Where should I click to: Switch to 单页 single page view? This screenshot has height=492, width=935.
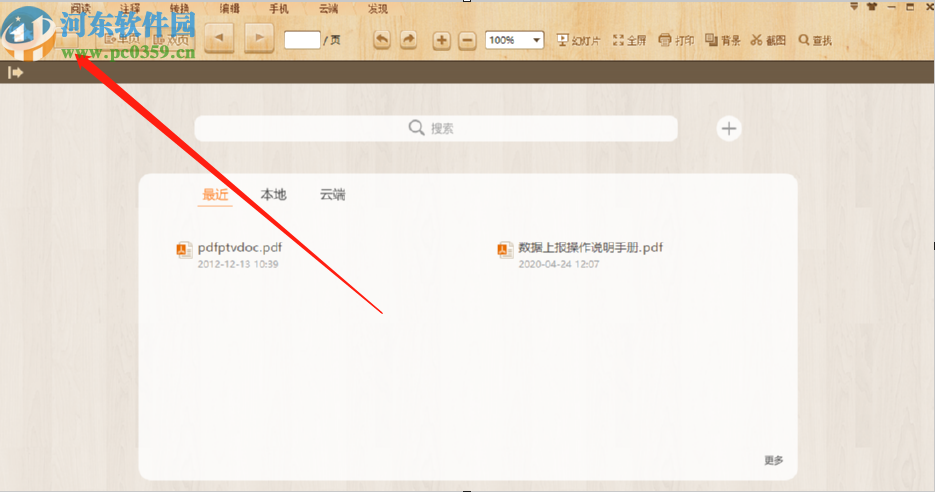tap(122, 39)
